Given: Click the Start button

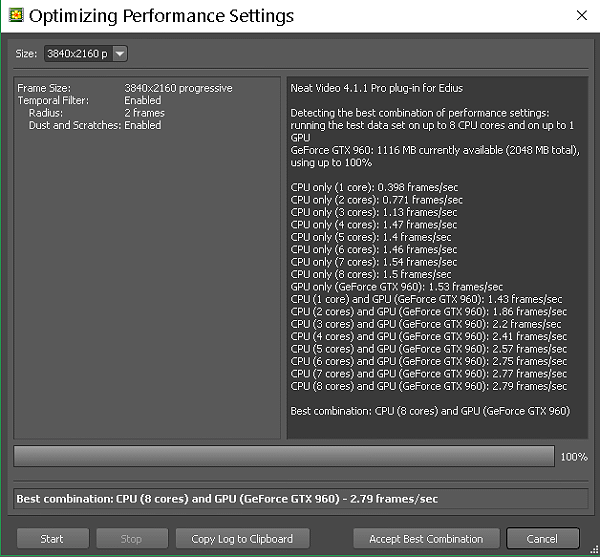Looking at the screenshot, I should coord(53,539).
